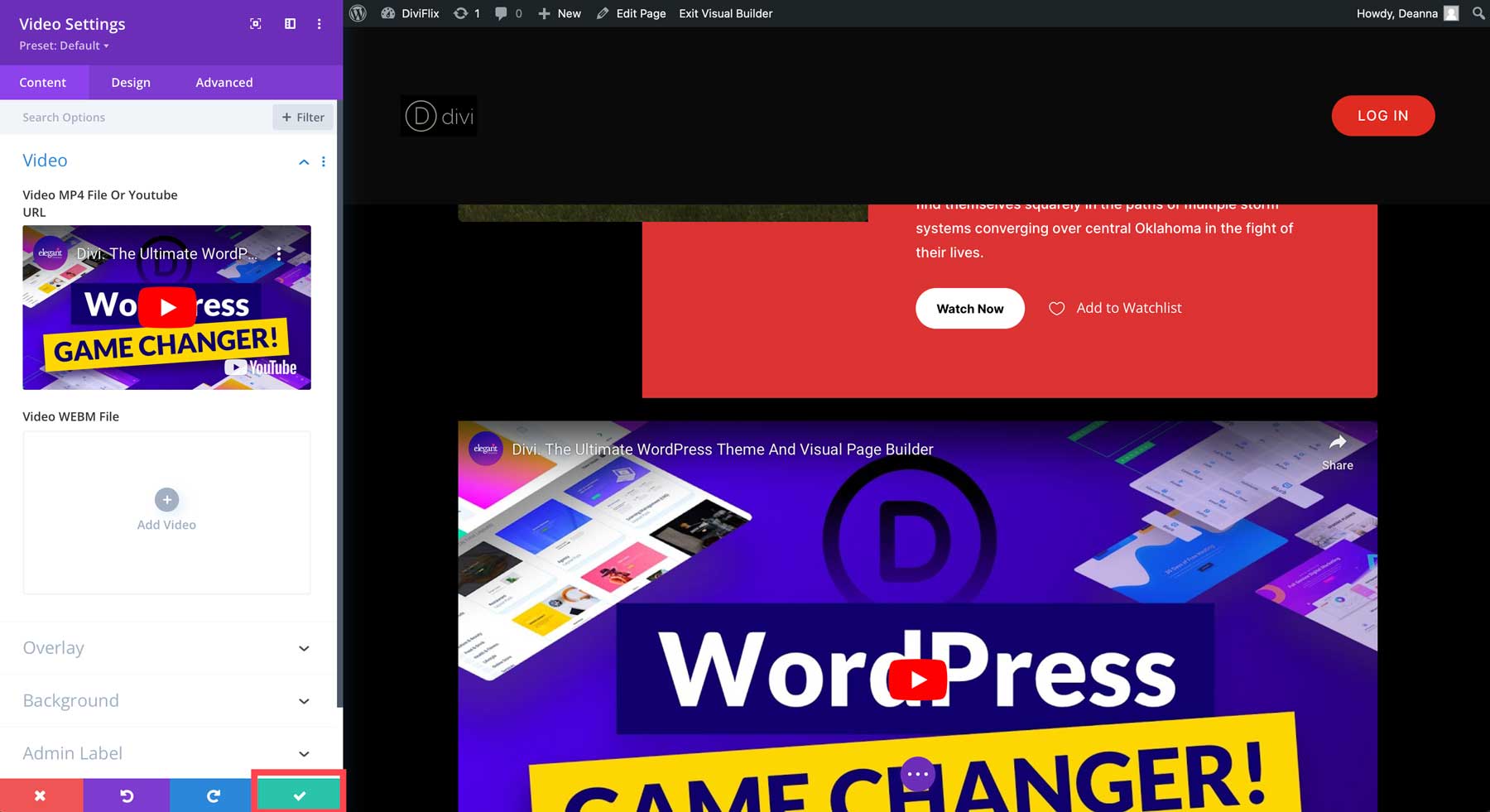Discard changes with the red X button
This screenshot has width=1490, height=812.
click(41, 795)
